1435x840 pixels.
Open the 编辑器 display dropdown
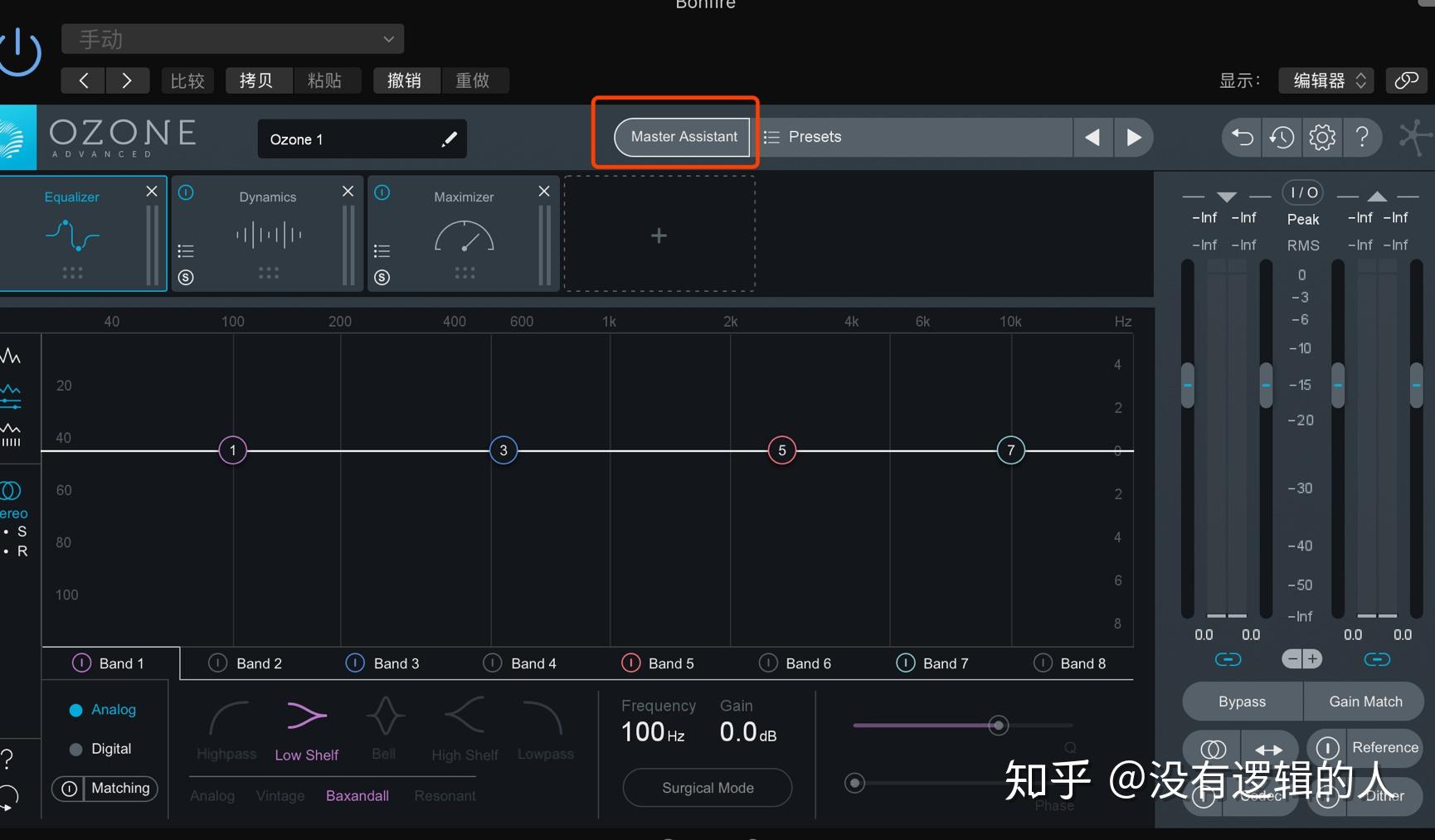tap(1325, 80)
